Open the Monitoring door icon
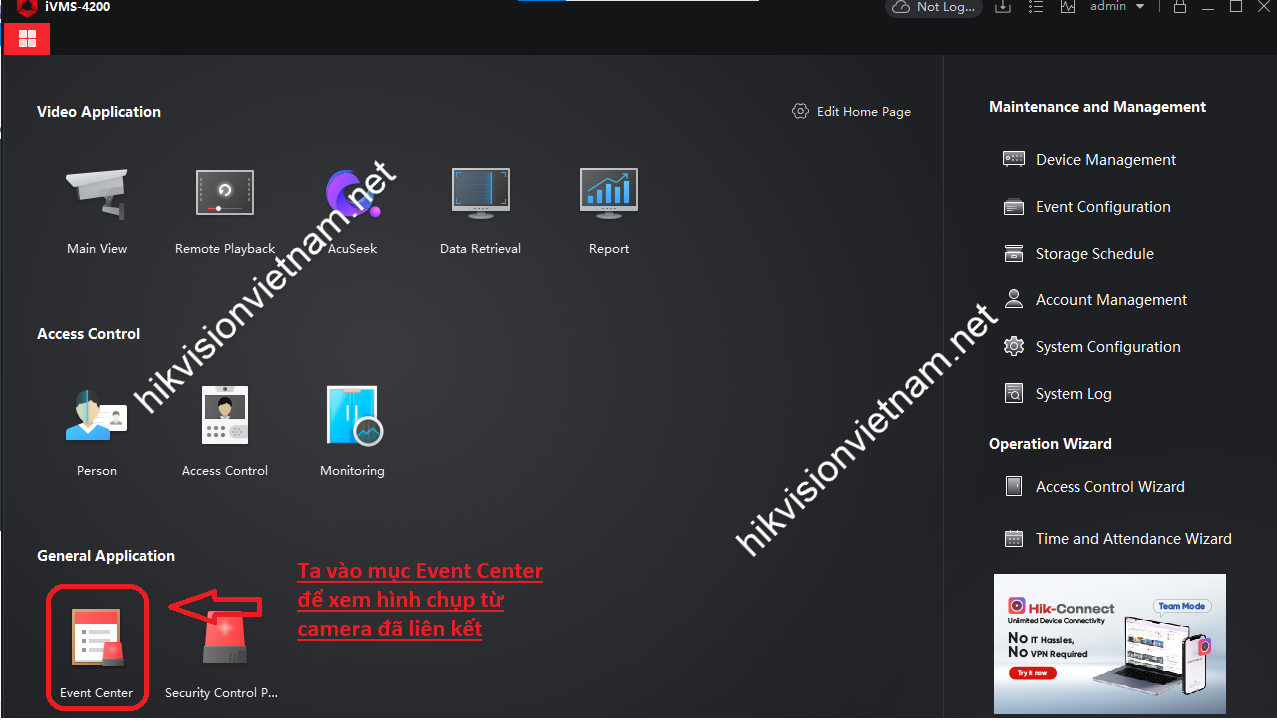 [x=352, y=416]
